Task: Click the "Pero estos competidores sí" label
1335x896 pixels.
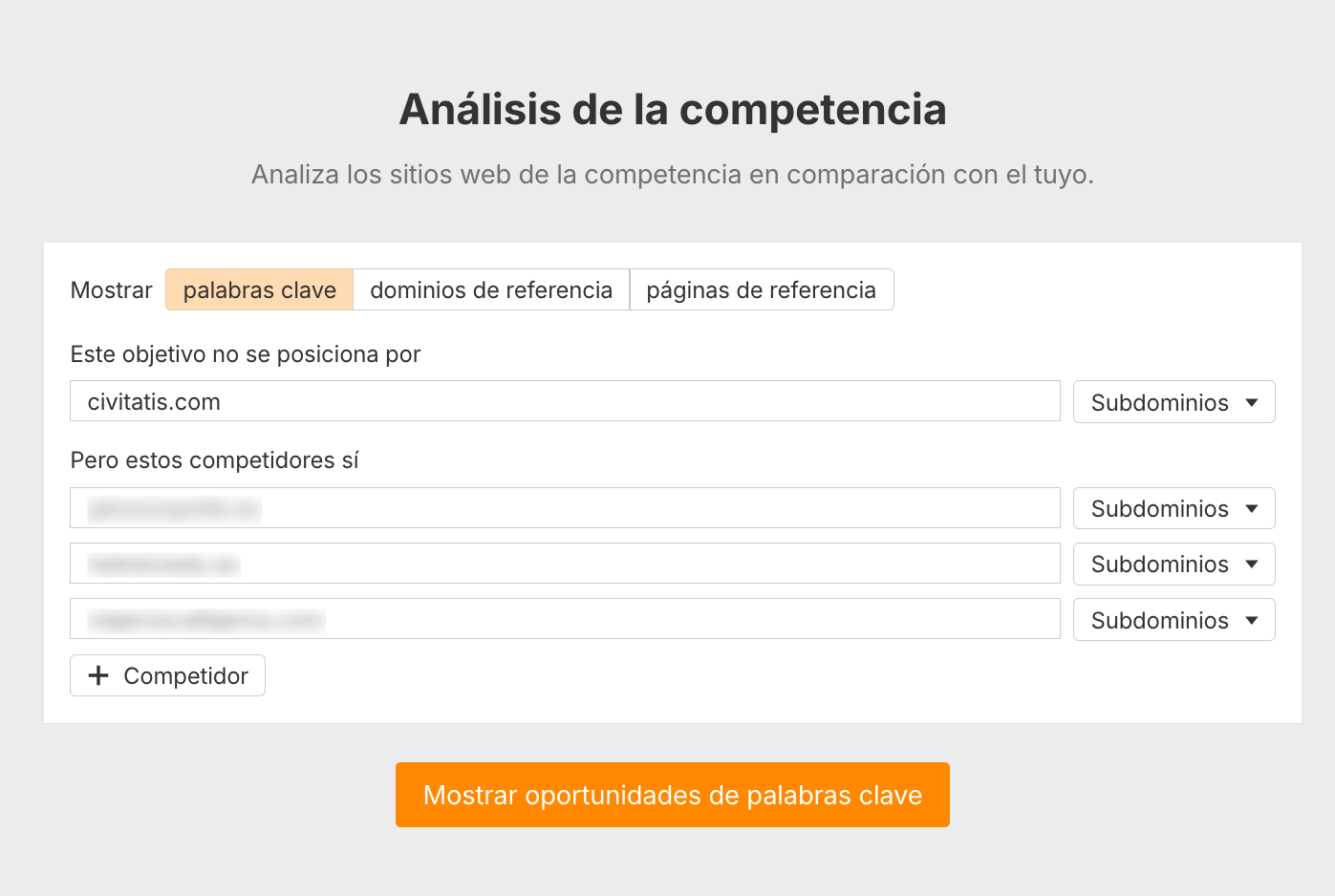Action: click(214, 460)
